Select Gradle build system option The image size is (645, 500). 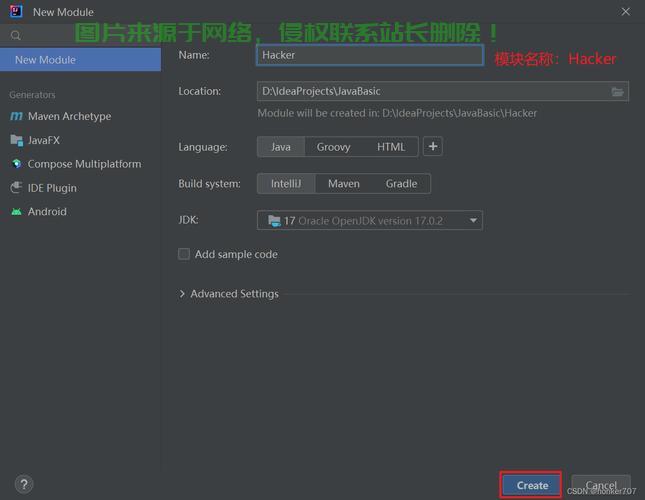tap(401, 184)
